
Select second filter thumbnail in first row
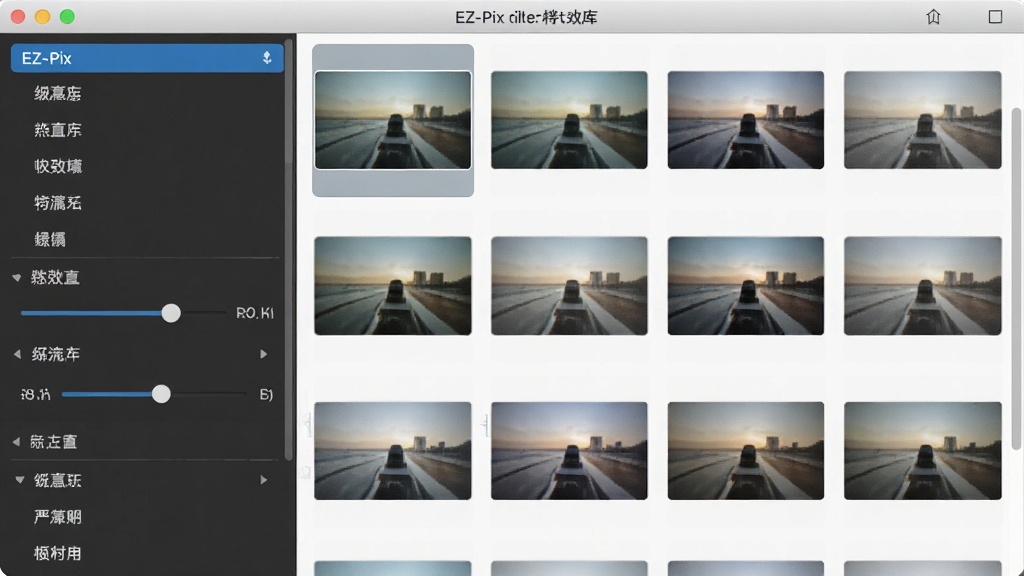point(569,120)
